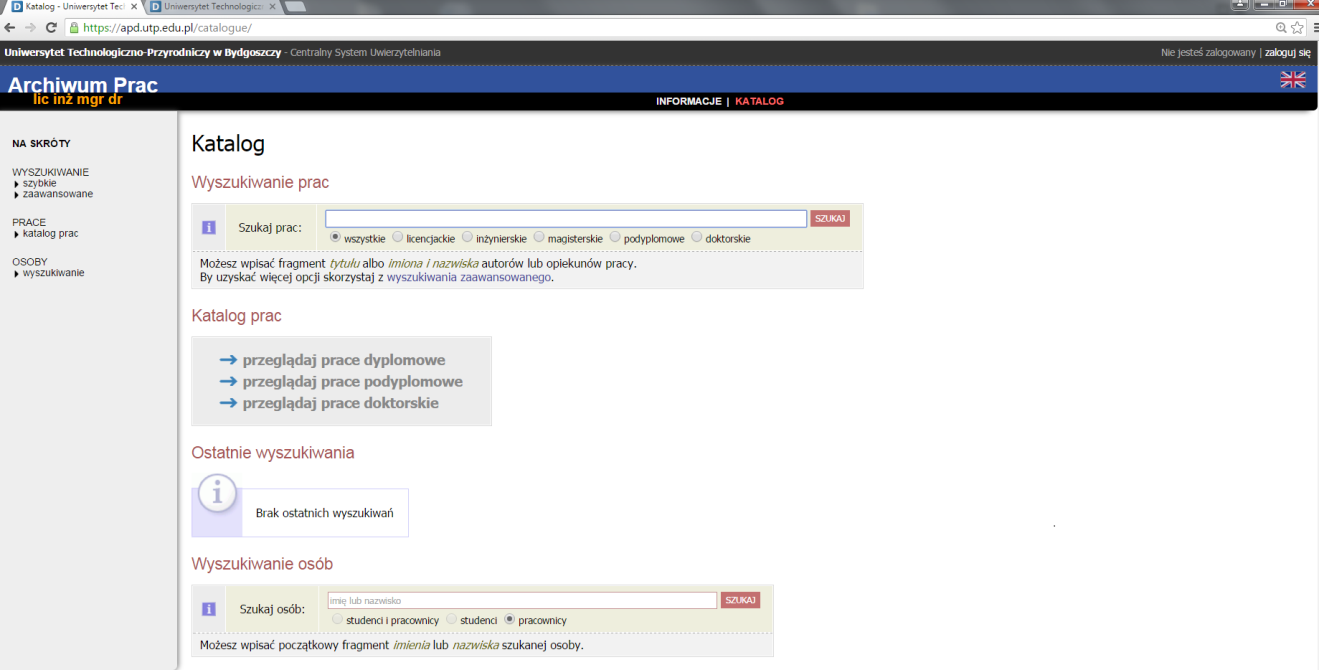Click the NA SKRÓTY sidebar heading

[41, 144]
